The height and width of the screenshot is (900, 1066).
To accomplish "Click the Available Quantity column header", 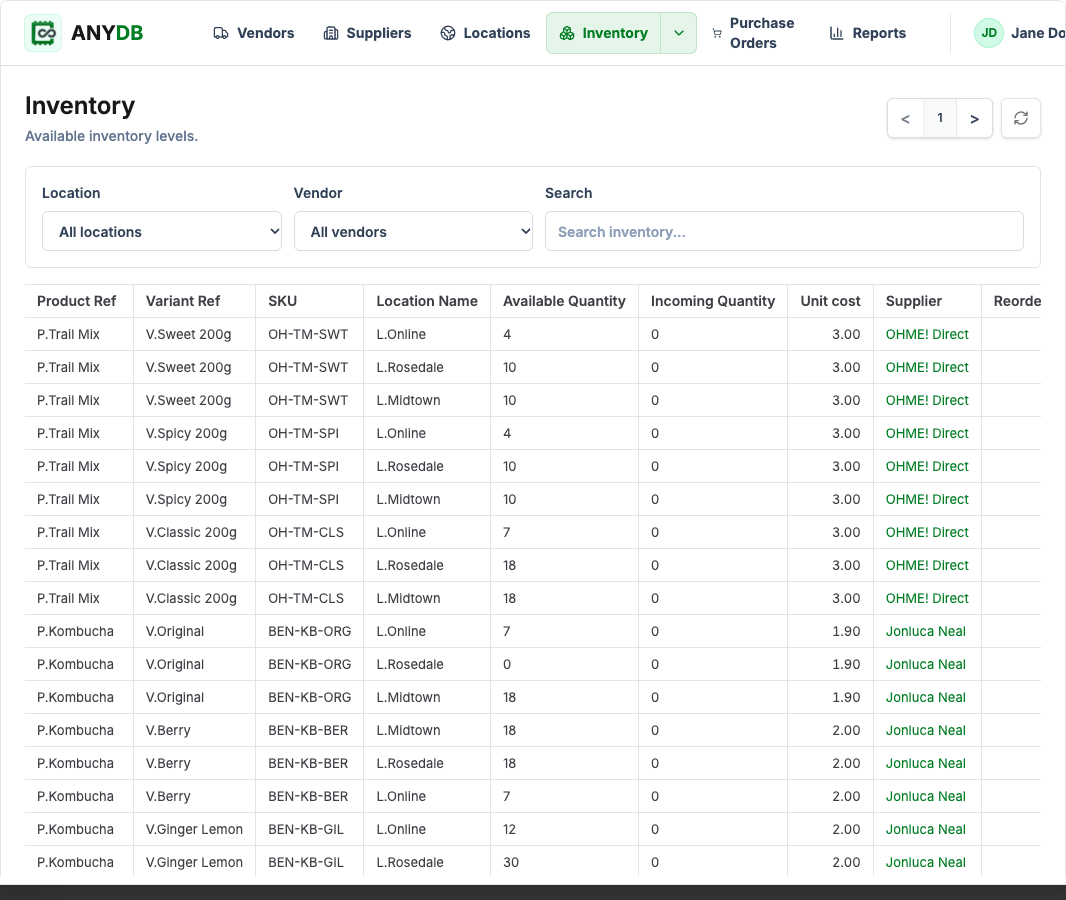I will tap(564, 301).
